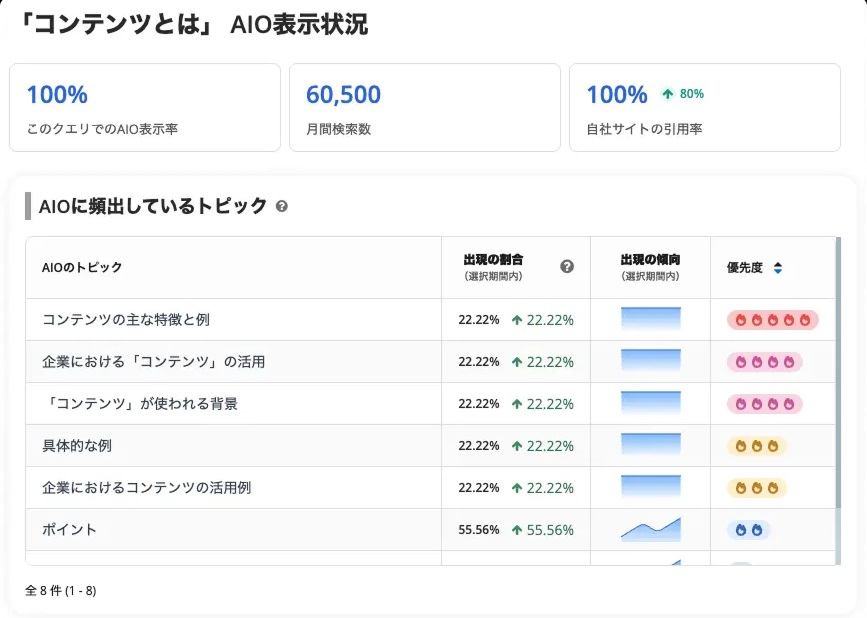Click three-flame priority badge for 具体的な例

(x=756, y=446)
